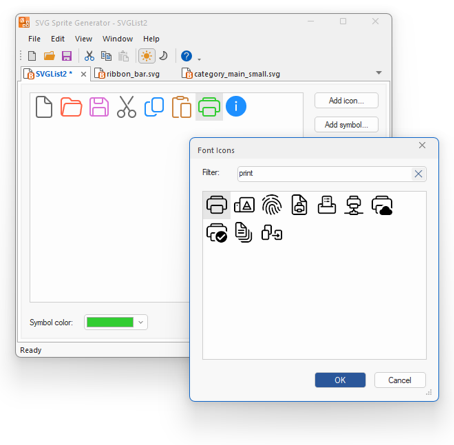Select the pink floppy save sprite icon
Image resolution: width=454 pixels, height=445 pixels.
pyautogui.click(x=99, y=107)
